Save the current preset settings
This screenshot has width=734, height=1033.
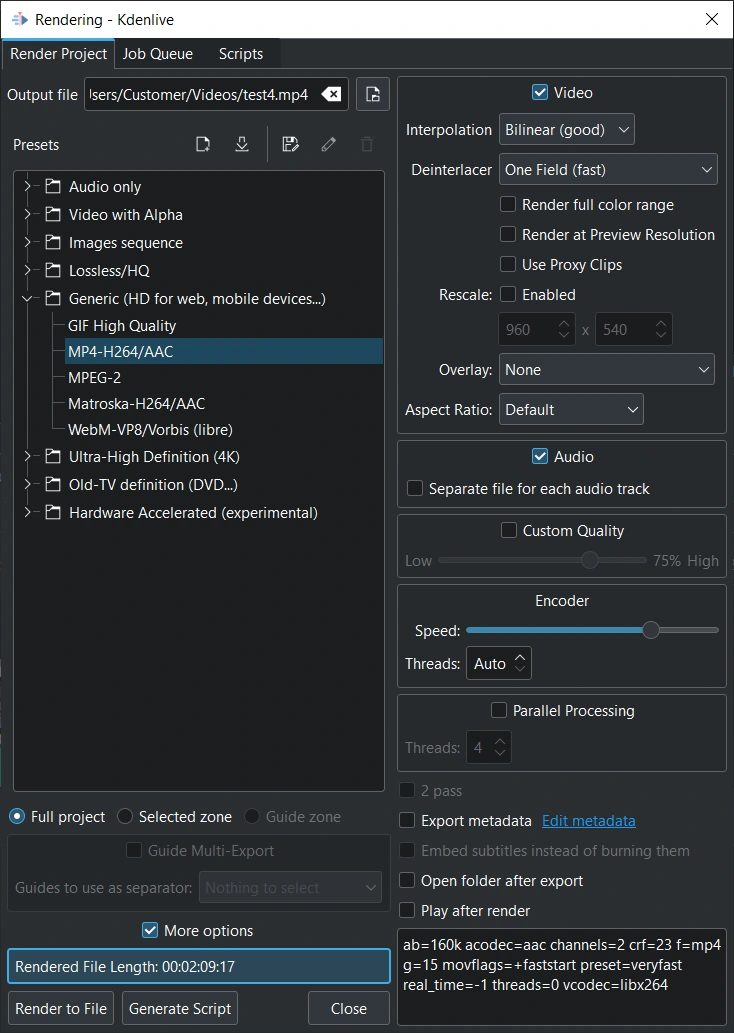[290, 144]
